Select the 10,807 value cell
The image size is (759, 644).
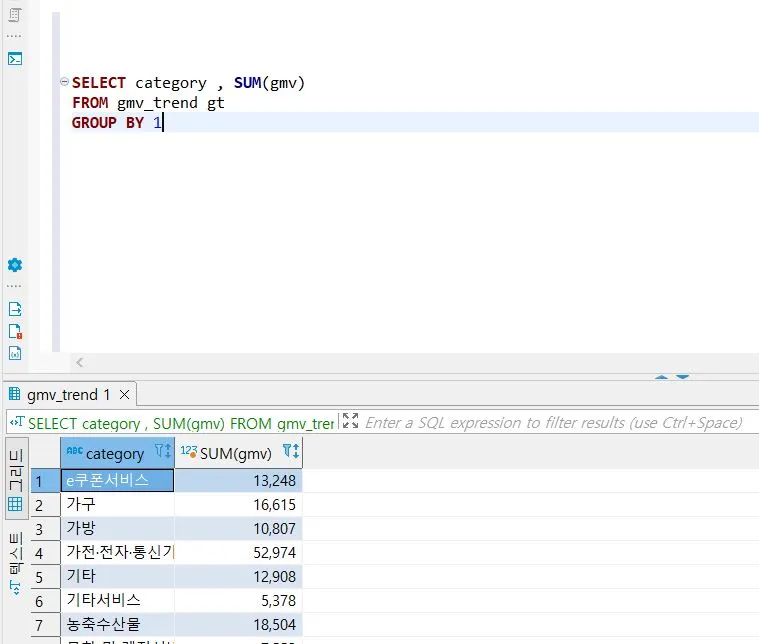[x=238, y=528]
